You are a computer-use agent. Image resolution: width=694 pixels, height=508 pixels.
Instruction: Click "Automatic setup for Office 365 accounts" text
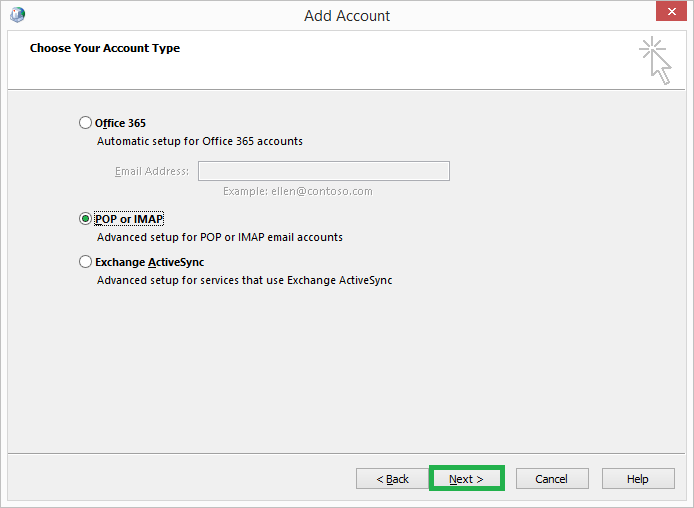click(200, 141)
